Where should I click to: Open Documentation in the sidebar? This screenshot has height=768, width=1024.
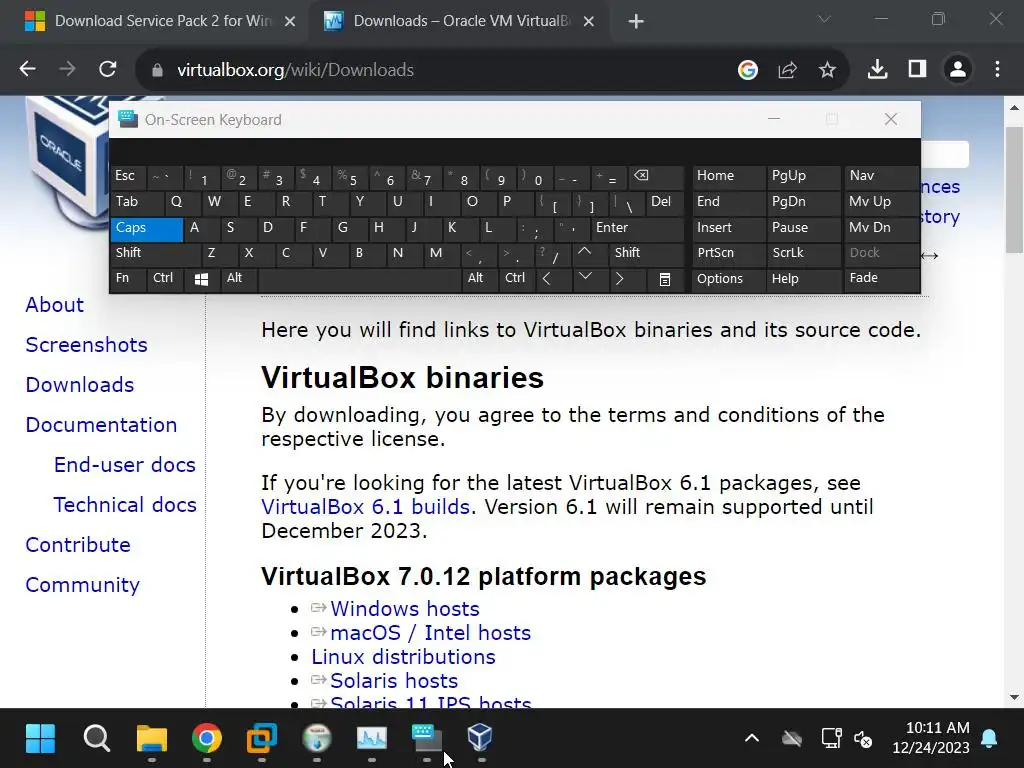coord(101,425)
